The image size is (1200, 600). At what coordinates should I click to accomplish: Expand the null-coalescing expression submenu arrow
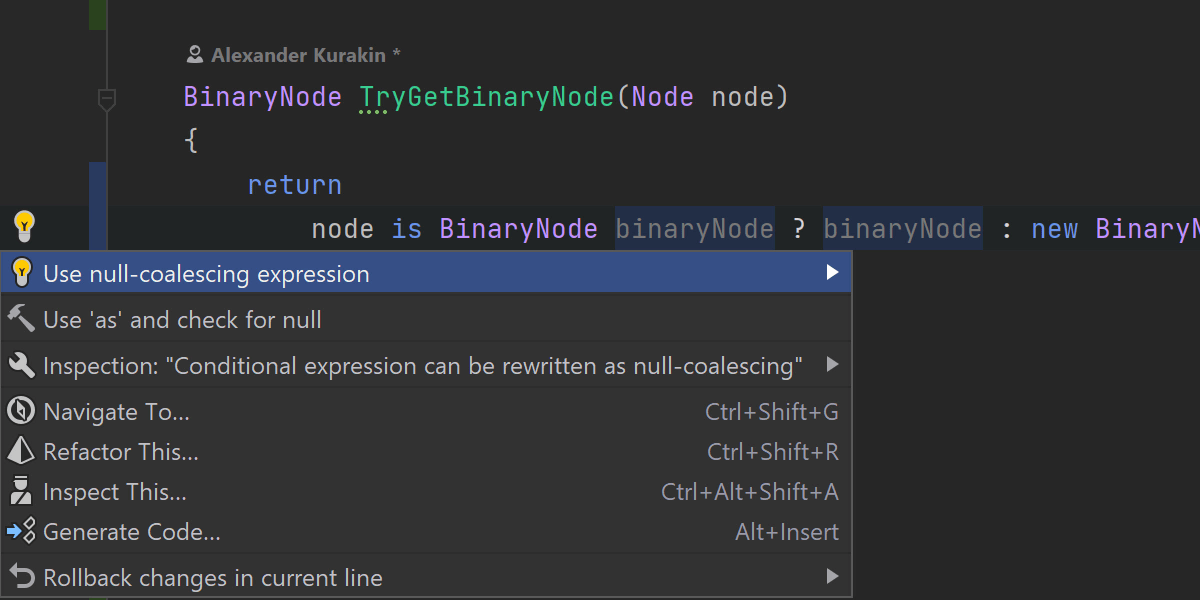point(832,272)
